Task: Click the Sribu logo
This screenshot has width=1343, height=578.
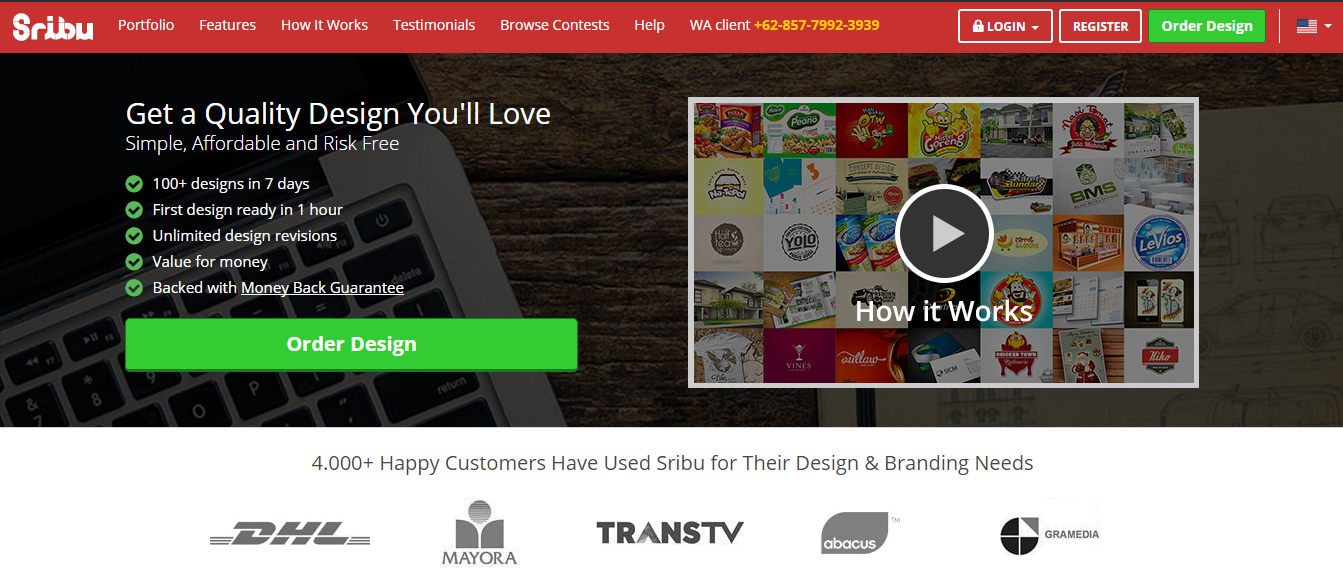Action: [53, 26]
